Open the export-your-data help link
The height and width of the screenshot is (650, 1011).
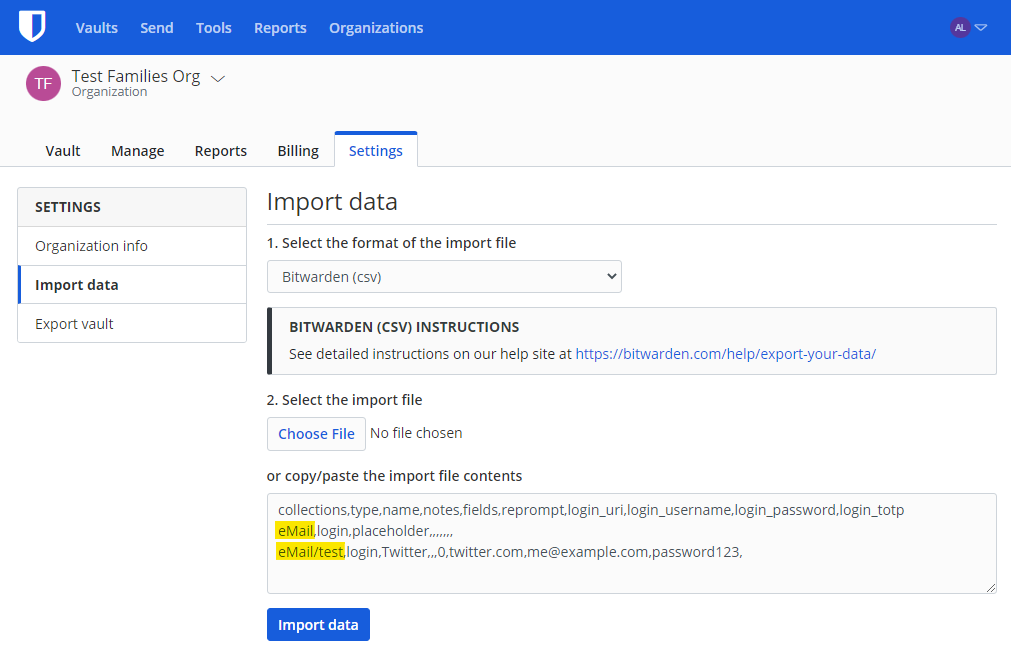725,354
